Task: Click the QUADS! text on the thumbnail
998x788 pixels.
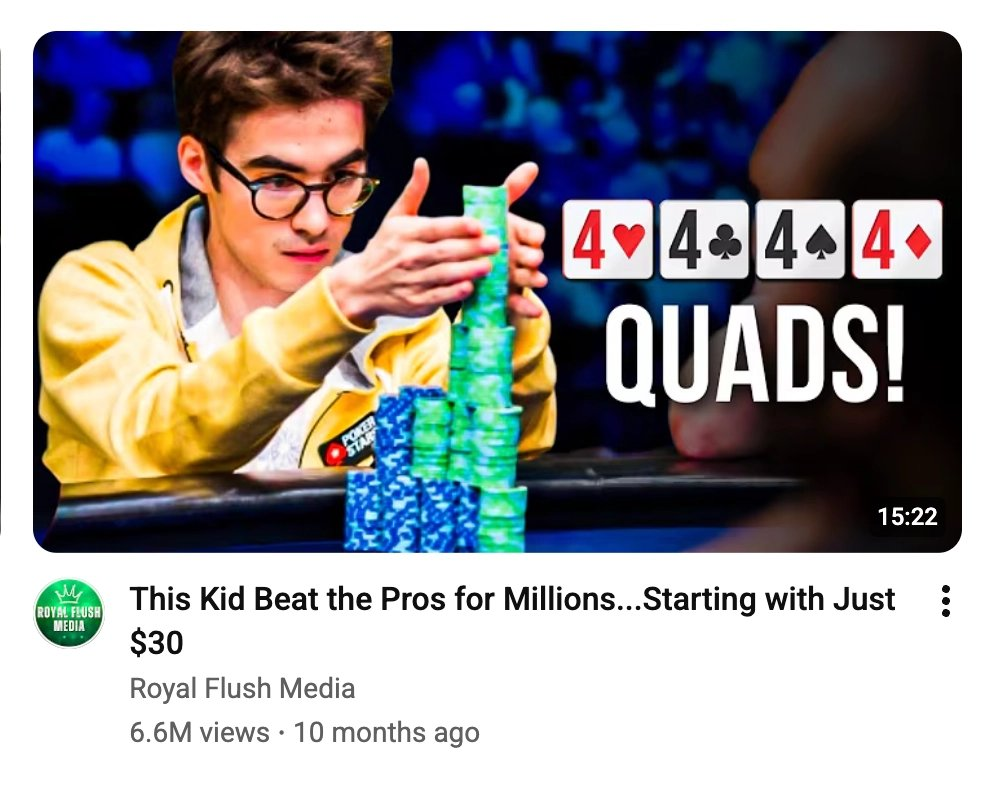Action: 754,353
